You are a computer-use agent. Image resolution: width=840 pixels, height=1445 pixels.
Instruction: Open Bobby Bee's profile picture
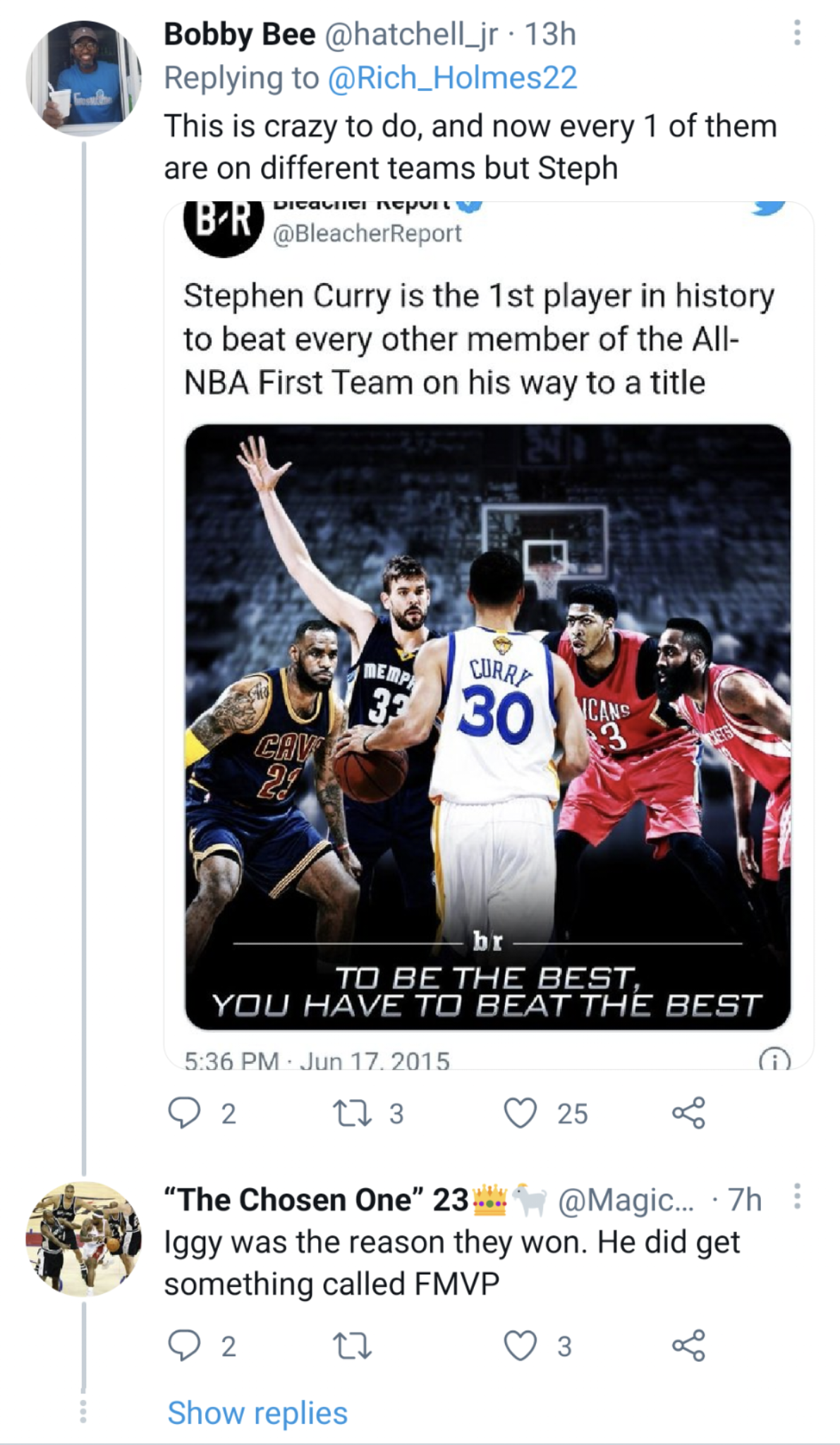[x=83, y=78]
